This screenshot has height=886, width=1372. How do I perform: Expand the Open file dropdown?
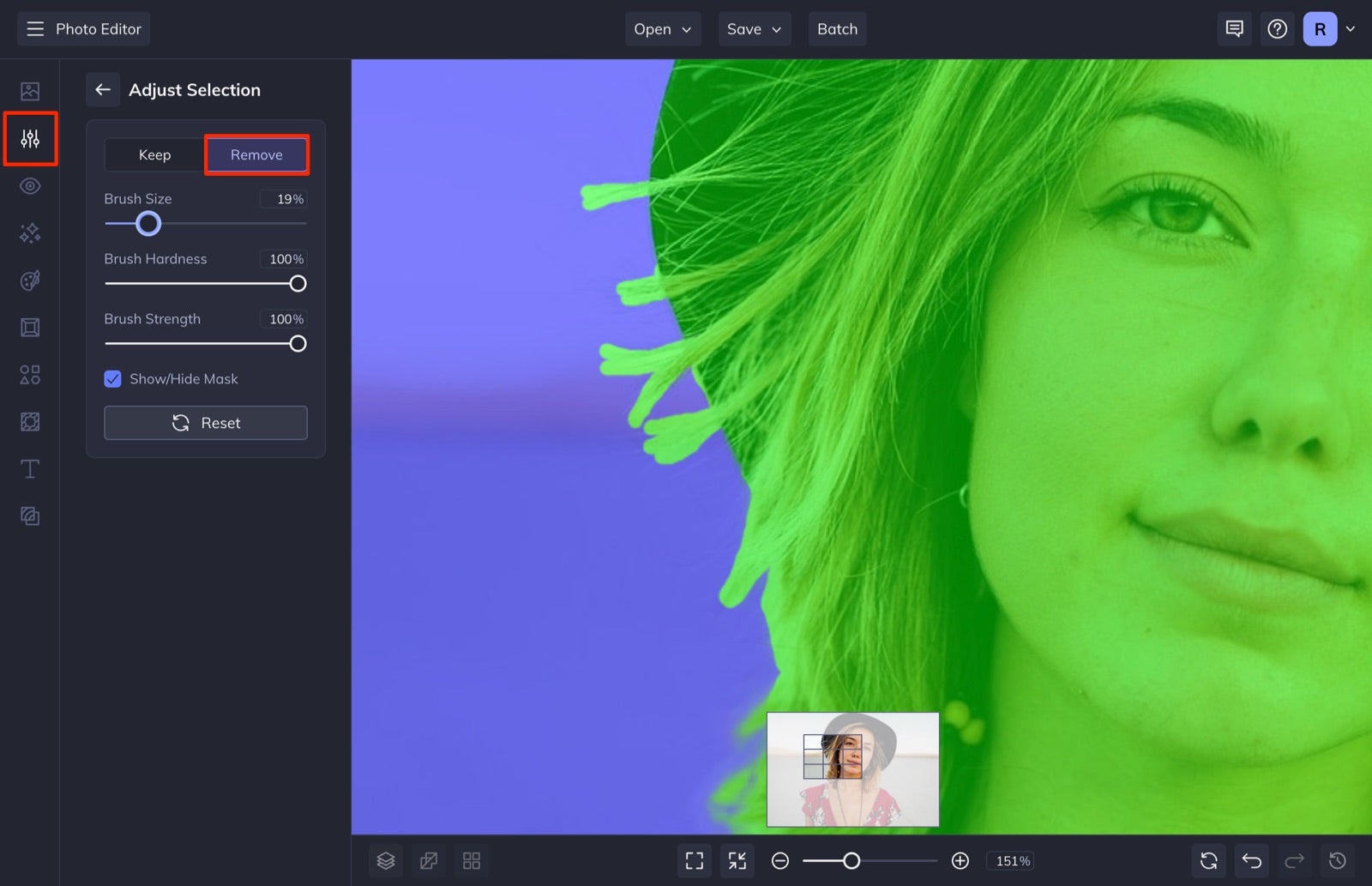pyautogui.click(x=662, y=28)
